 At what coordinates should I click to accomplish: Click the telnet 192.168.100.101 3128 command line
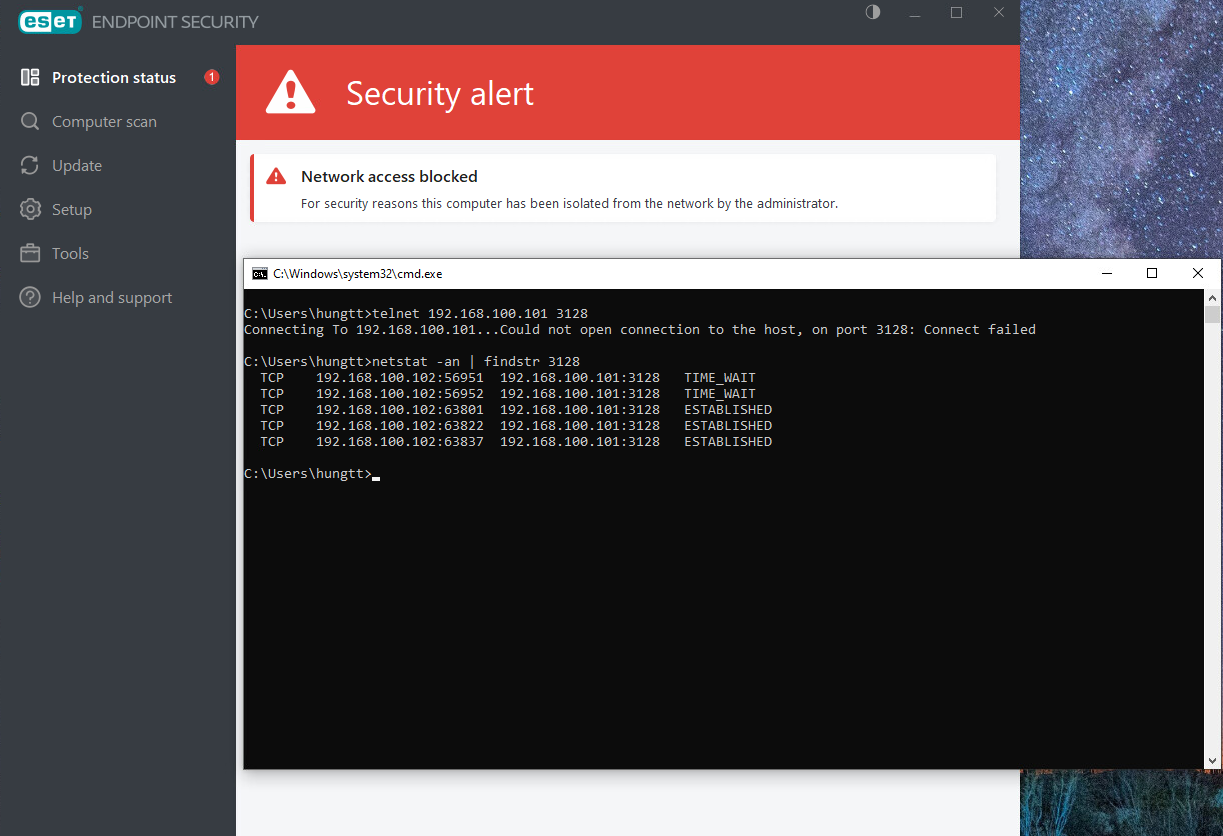pos(416,313)
